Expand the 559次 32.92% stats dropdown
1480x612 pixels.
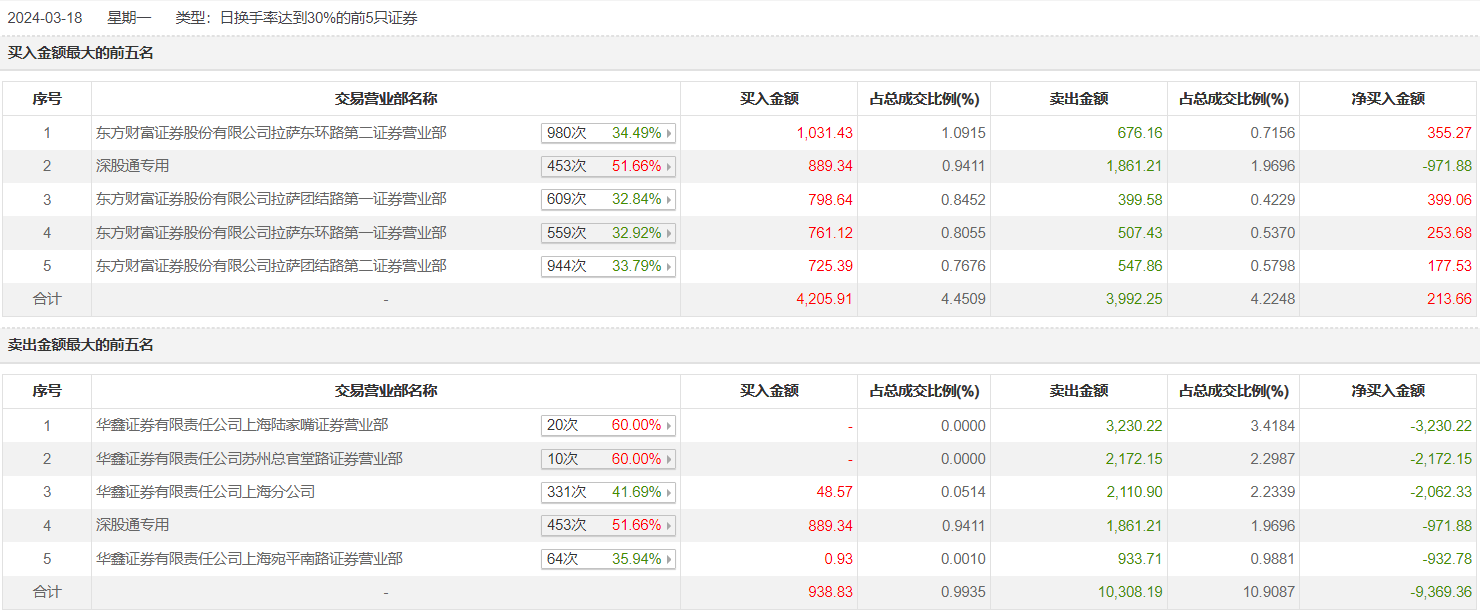(608, 233)
